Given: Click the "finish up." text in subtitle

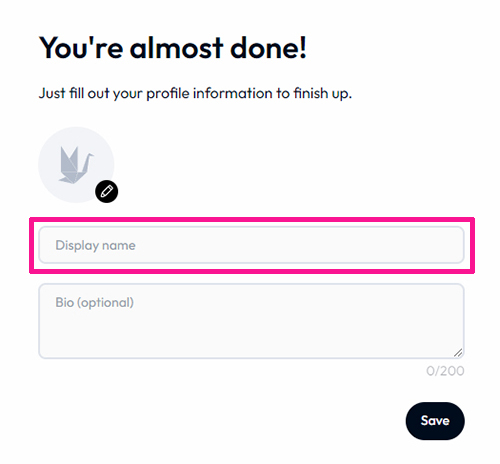Looking at the screenshot, I should 323,93.
